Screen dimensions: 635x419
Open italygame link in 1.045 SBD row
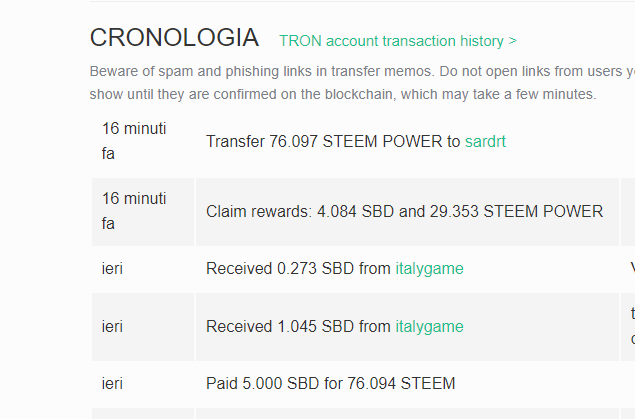429,326
